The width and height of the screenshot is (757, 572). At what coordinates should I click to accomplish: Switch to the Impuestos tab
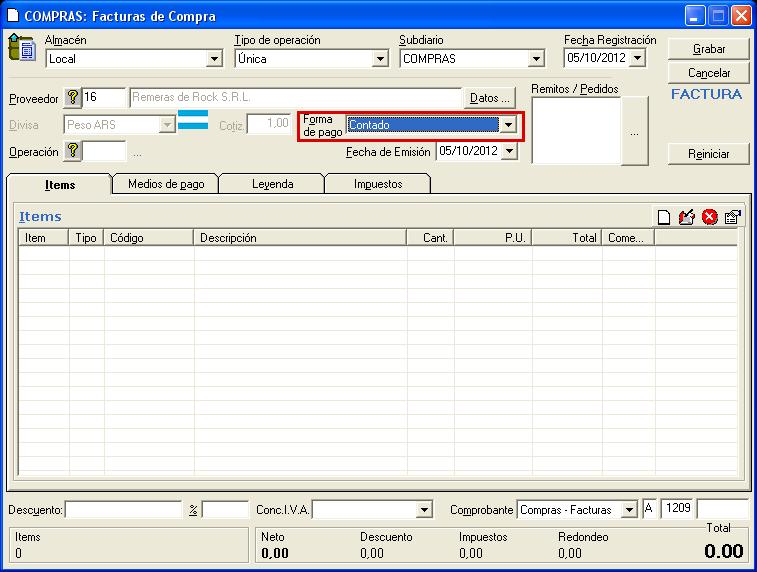(377, 184)
